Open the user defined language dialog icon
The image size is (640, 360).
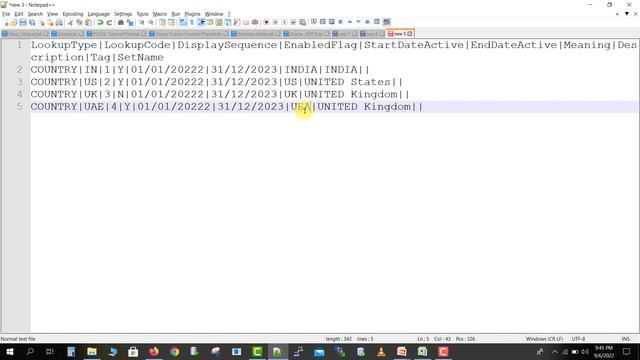[x=210, y=22]
